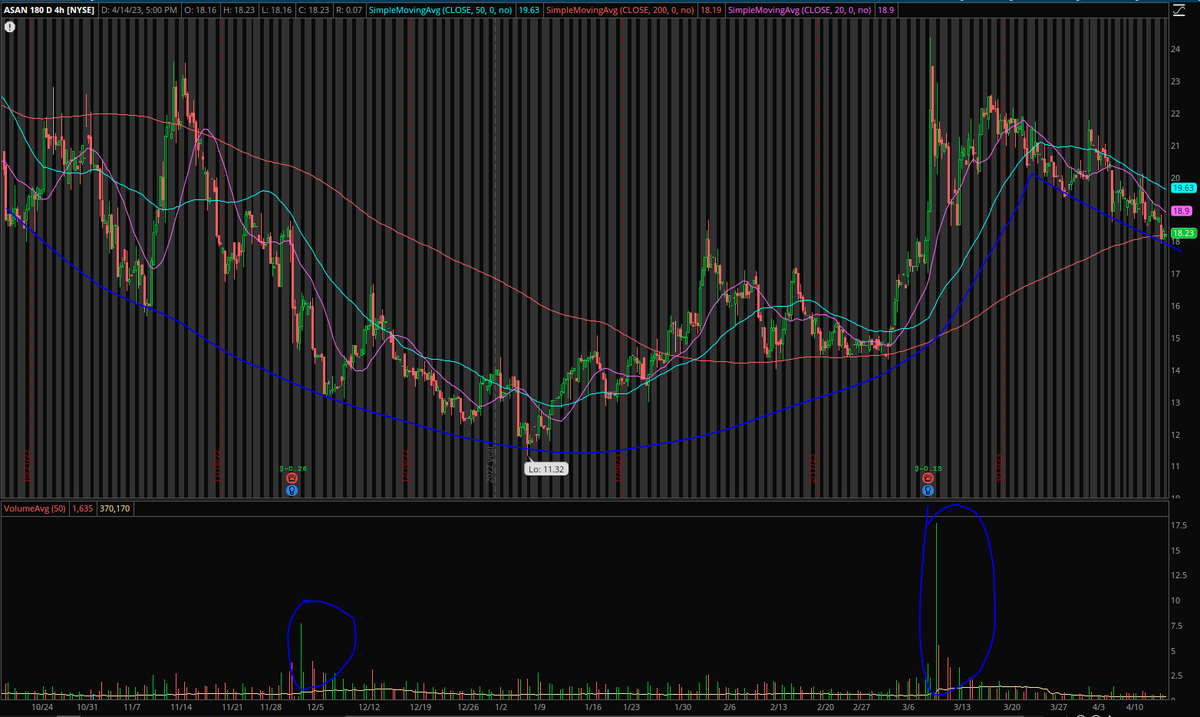Click the red earnings icon below $-0.26

(x=291, y=479)
